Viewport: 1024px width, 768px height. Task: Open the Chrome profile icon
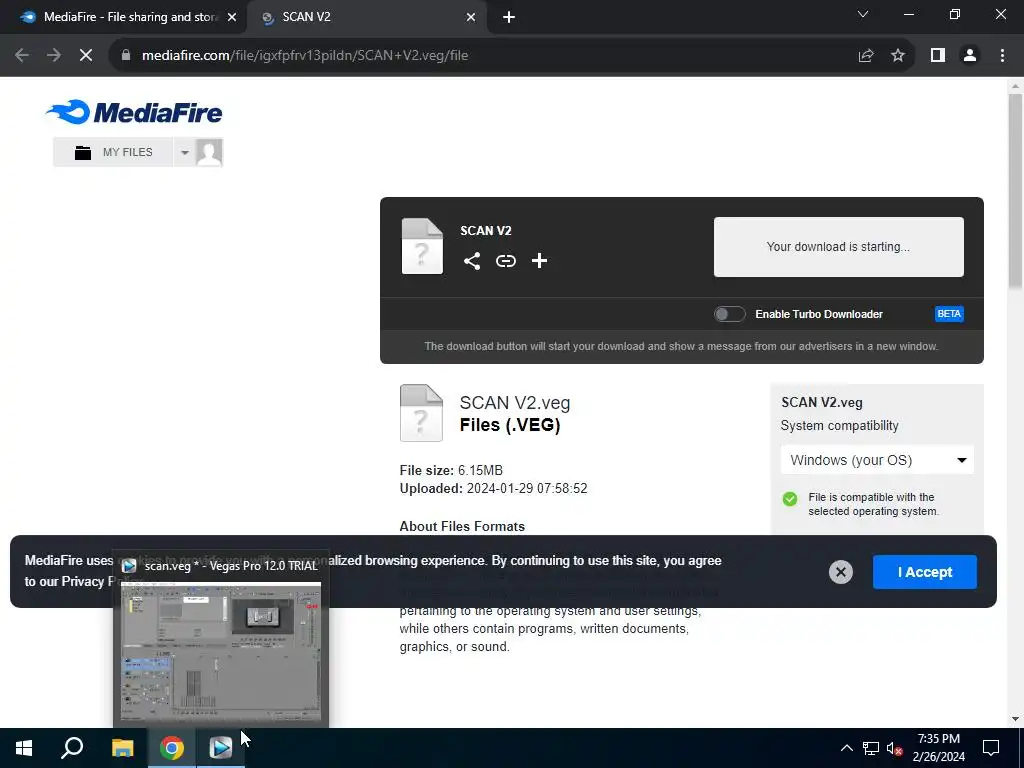tap(970, 56)
